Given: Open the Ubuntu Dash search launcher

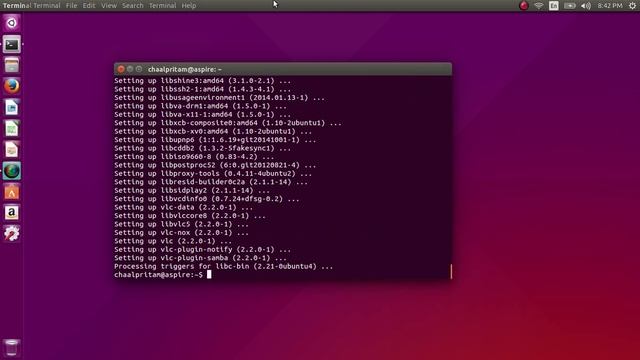Looking at the screenshot, I should (11, 23).
